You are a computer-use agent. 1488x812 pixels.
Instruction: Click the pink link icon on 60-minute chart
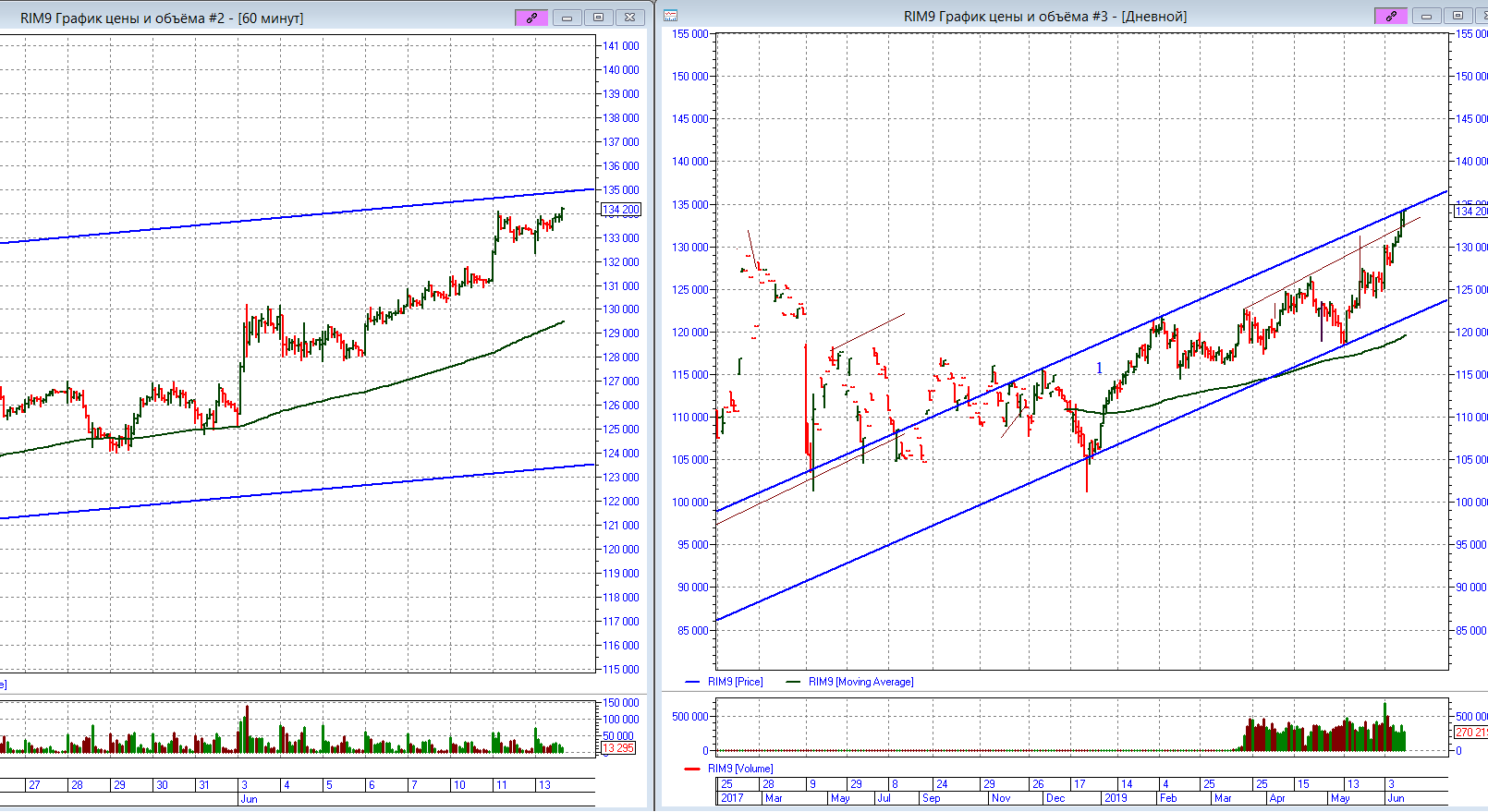pyautogui.click(x=531, y=18)
